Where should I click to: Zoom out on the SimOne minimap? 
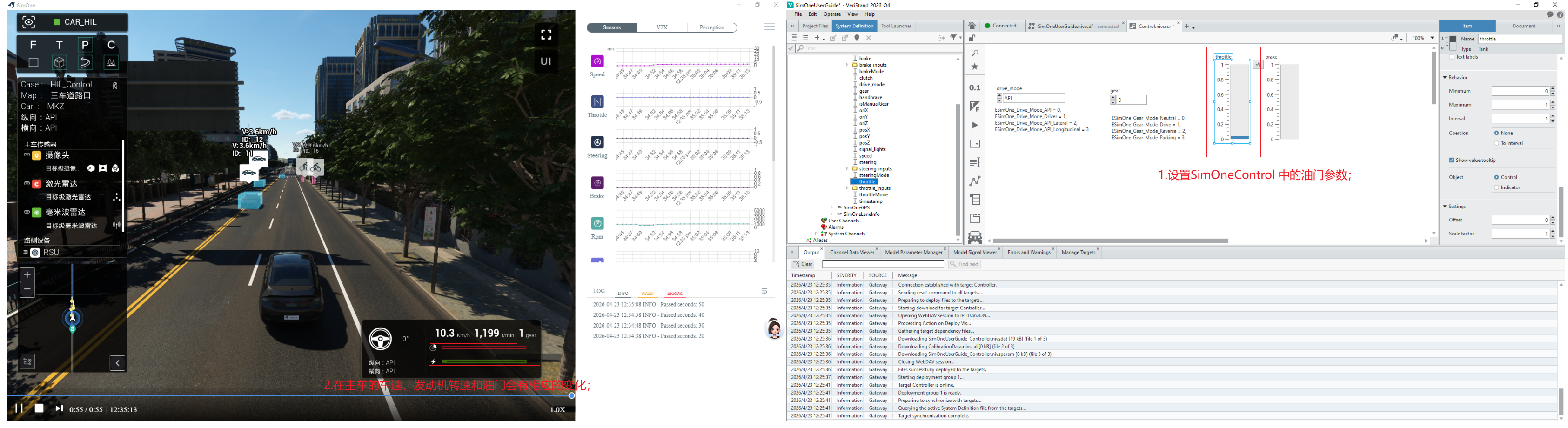coord(27,290)
